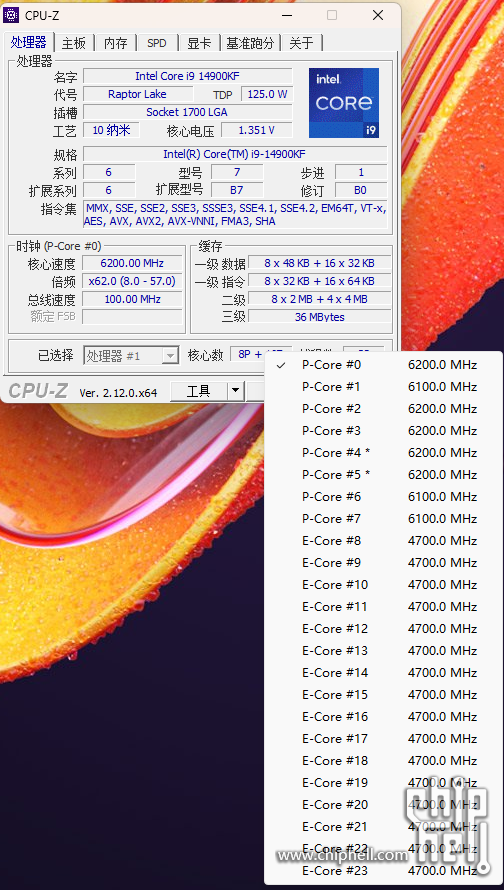Viewport: 504px width, 890px height.
Task: Select P-Core #0 in core list
Action: pyautogui.click(x=384, y=365)
